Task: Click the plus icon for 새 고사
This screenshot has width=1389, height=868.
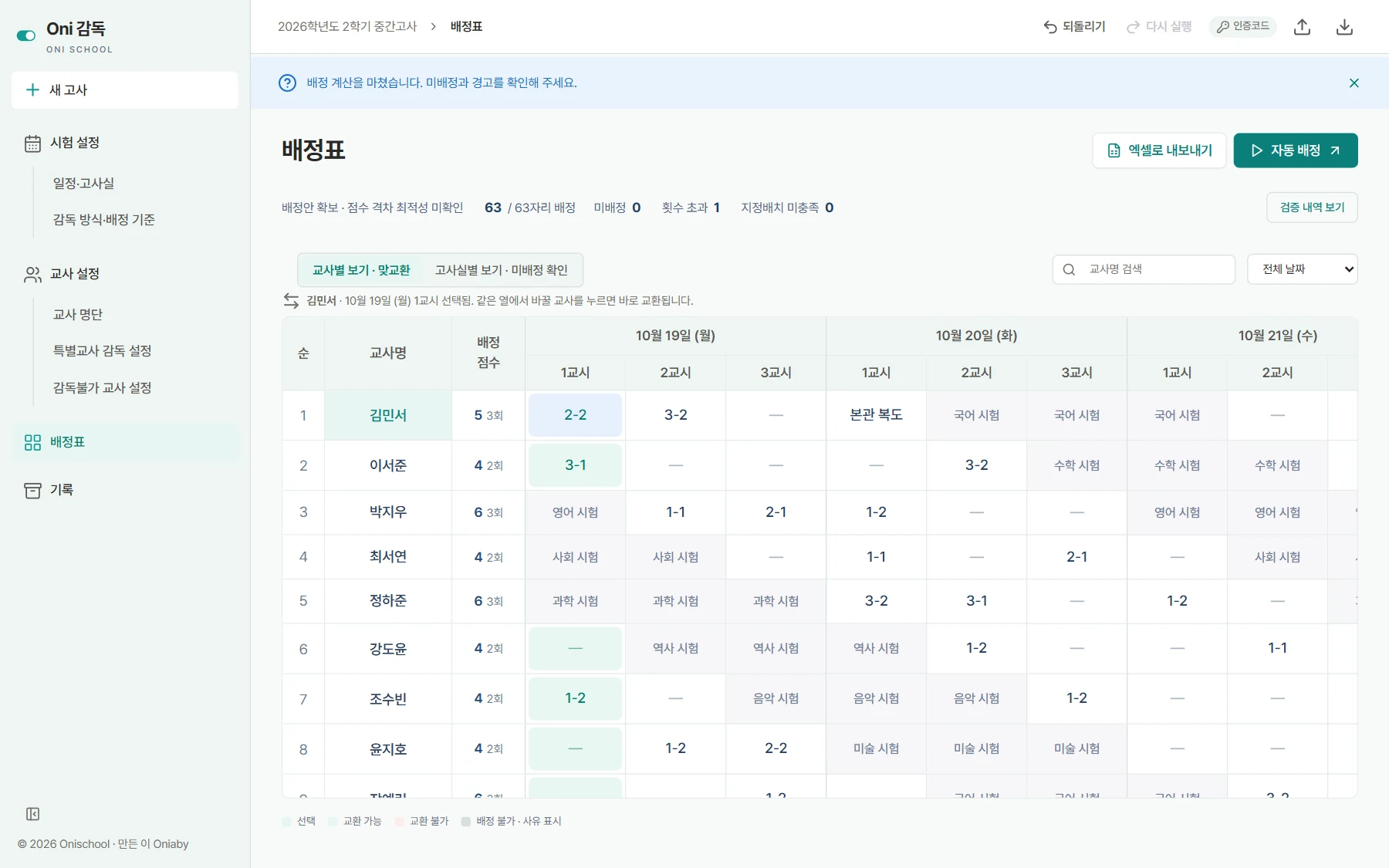Action: [32, 90]
